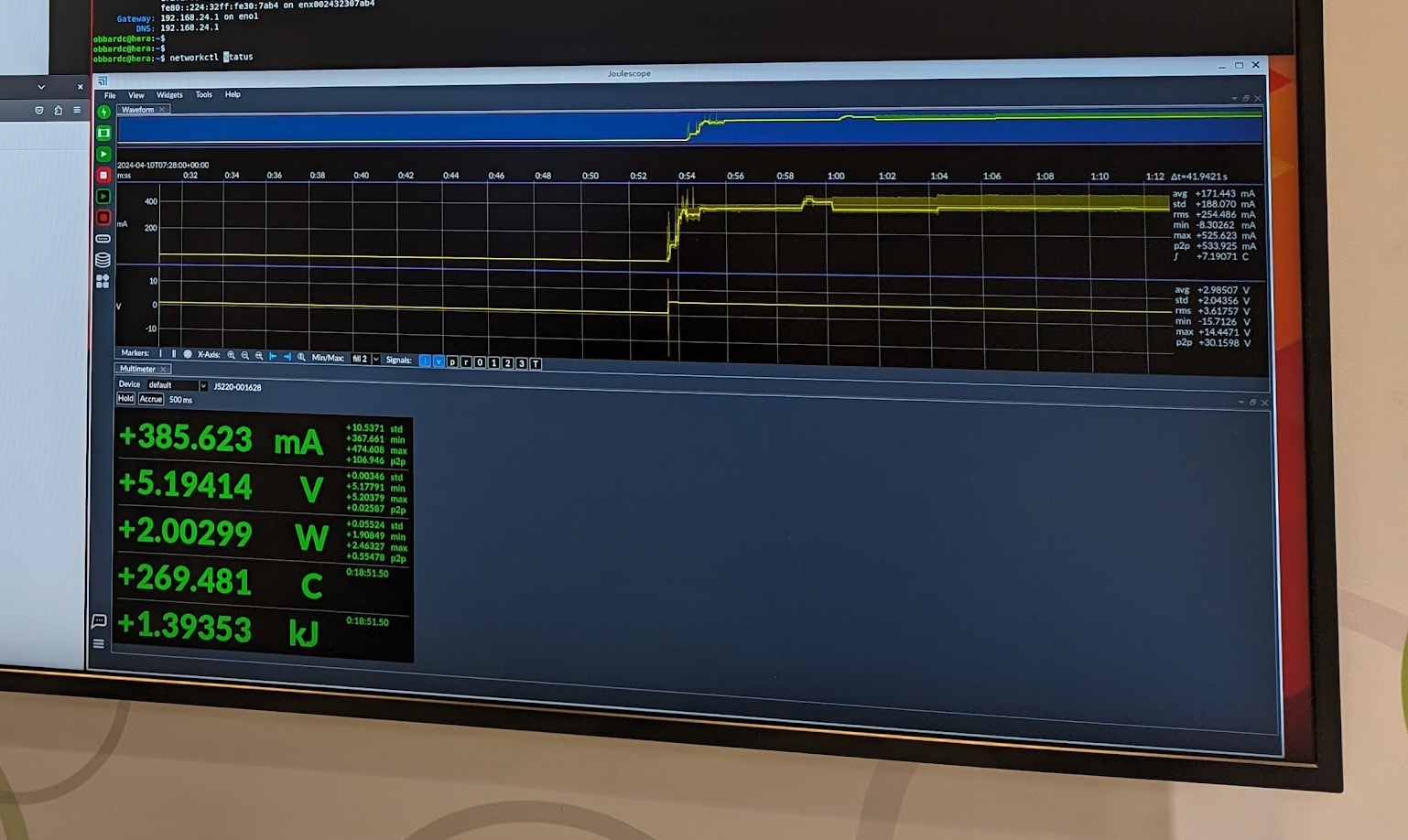Open the widgets grid icon in sidebar
The height and width of the screenshot is (840, 1408).
tap(103, 281)
